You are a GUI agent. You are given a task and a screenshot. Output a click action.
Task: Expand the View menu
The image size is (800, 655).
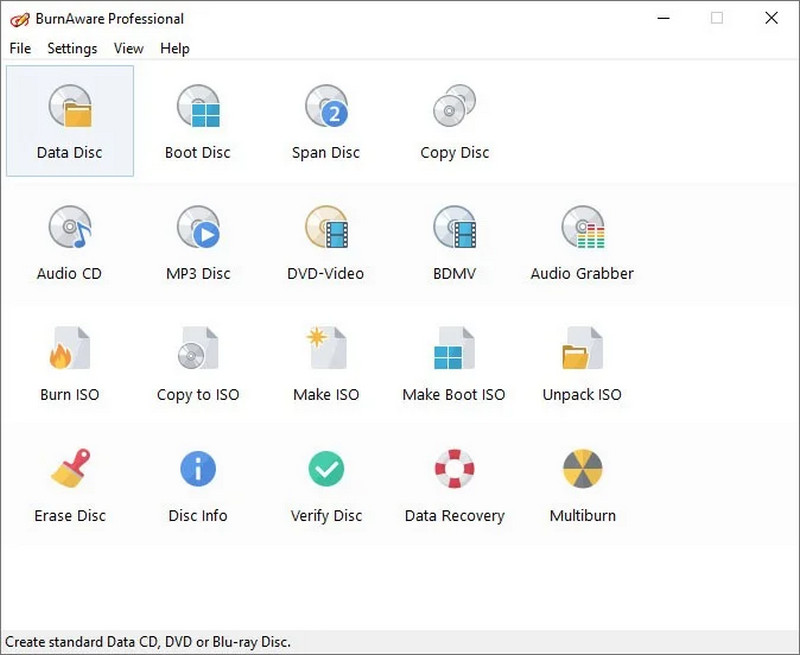[128, 48]
